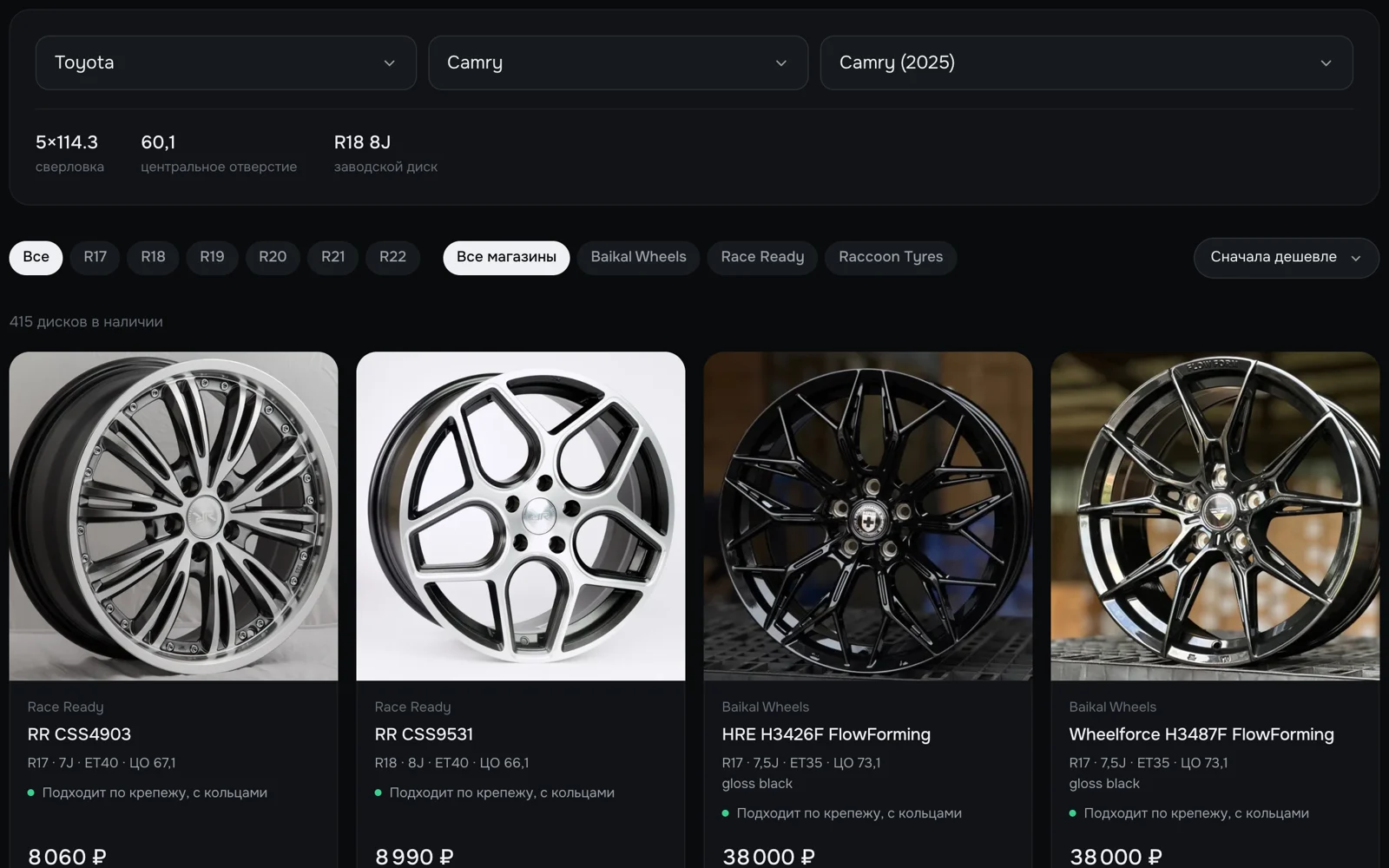This screenshot has width=1389, height=868.
Task: Click the 'центральное отверстие' label
Action: pos(219,167)
